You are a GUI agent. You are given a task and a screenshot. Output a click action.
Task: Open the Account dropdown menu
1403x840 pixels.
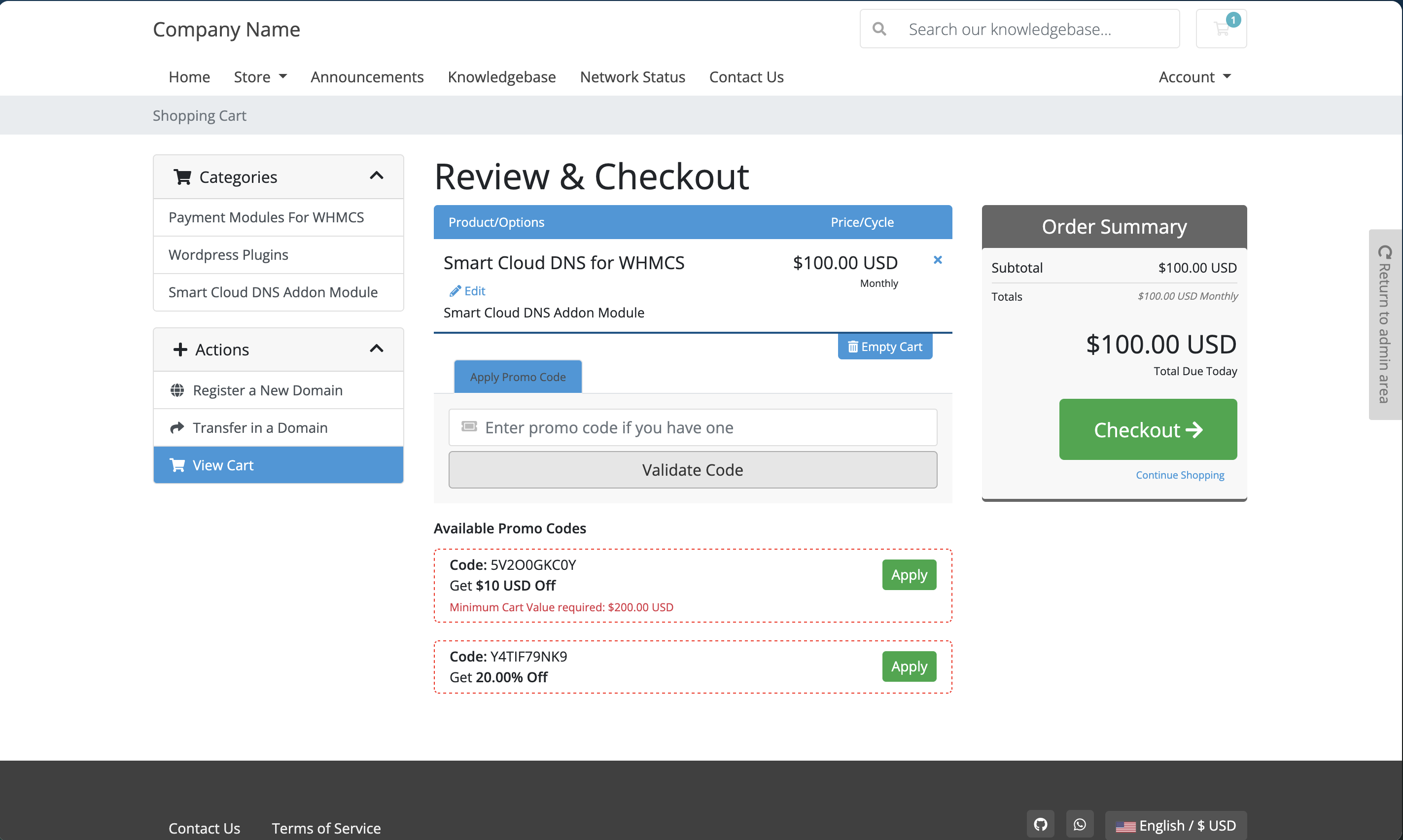pyautogui.click(x=1194, y=77)
